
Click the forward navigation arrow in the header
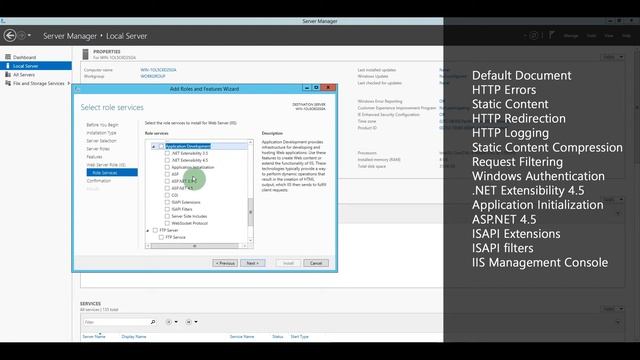(x=22, y=36)
